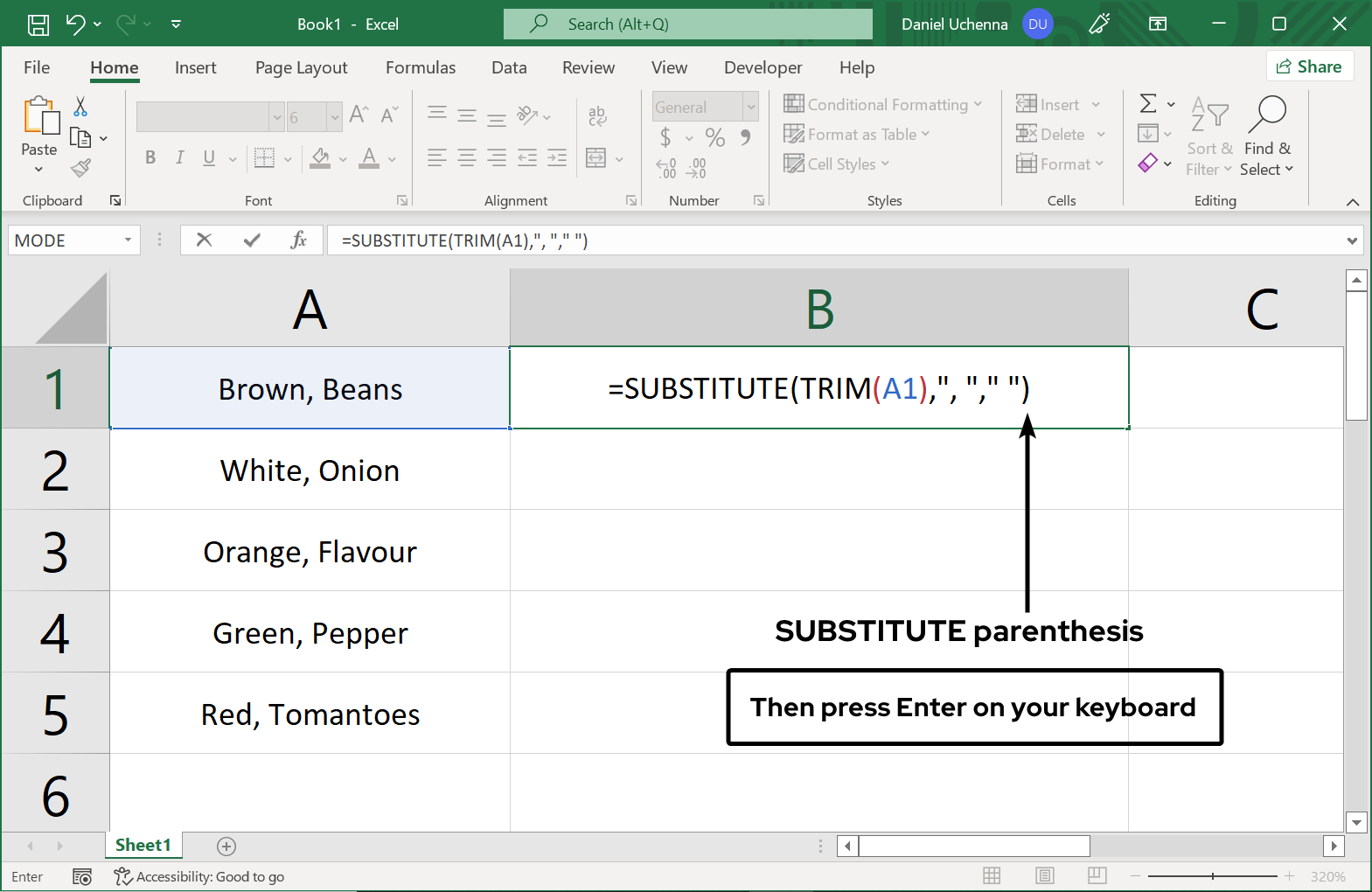Toggle Normal view button in status bar
Screen dimensions: 1372x892
pos(992,875)
